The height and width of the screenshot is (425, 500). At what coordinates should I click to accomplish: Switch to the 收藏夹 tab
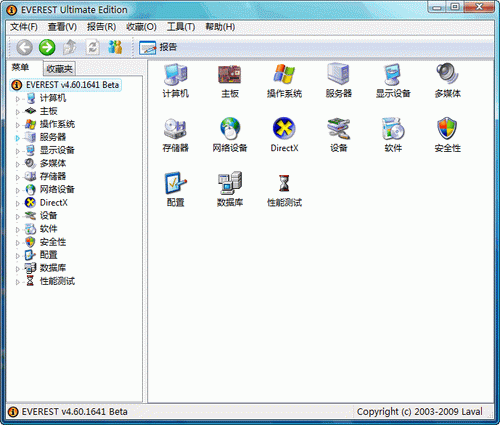click(59, 69)
